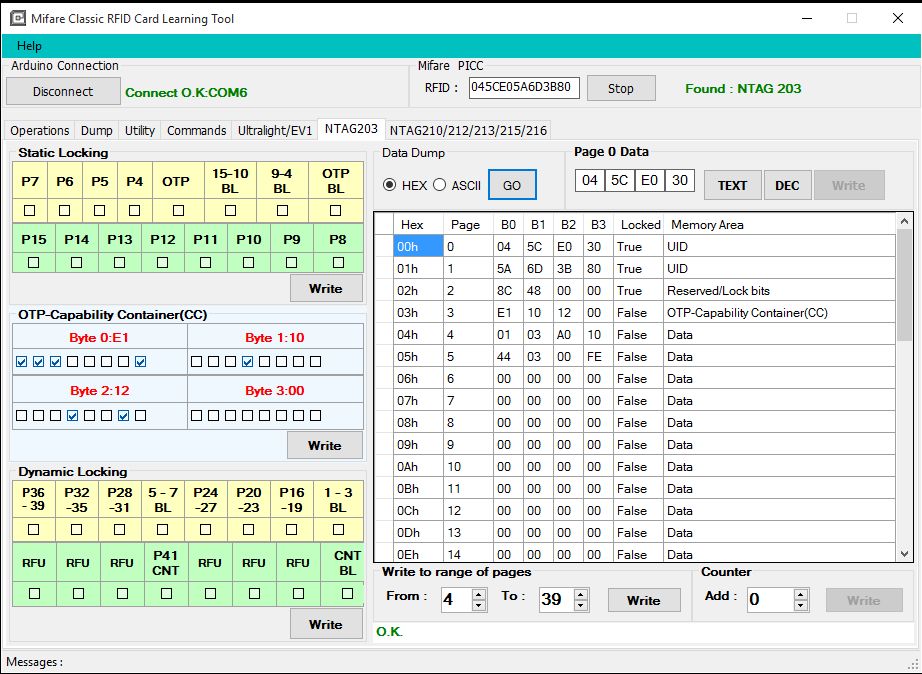922x674 pixels.
Task: Open the Commands tab
Action: click(196, 131)
